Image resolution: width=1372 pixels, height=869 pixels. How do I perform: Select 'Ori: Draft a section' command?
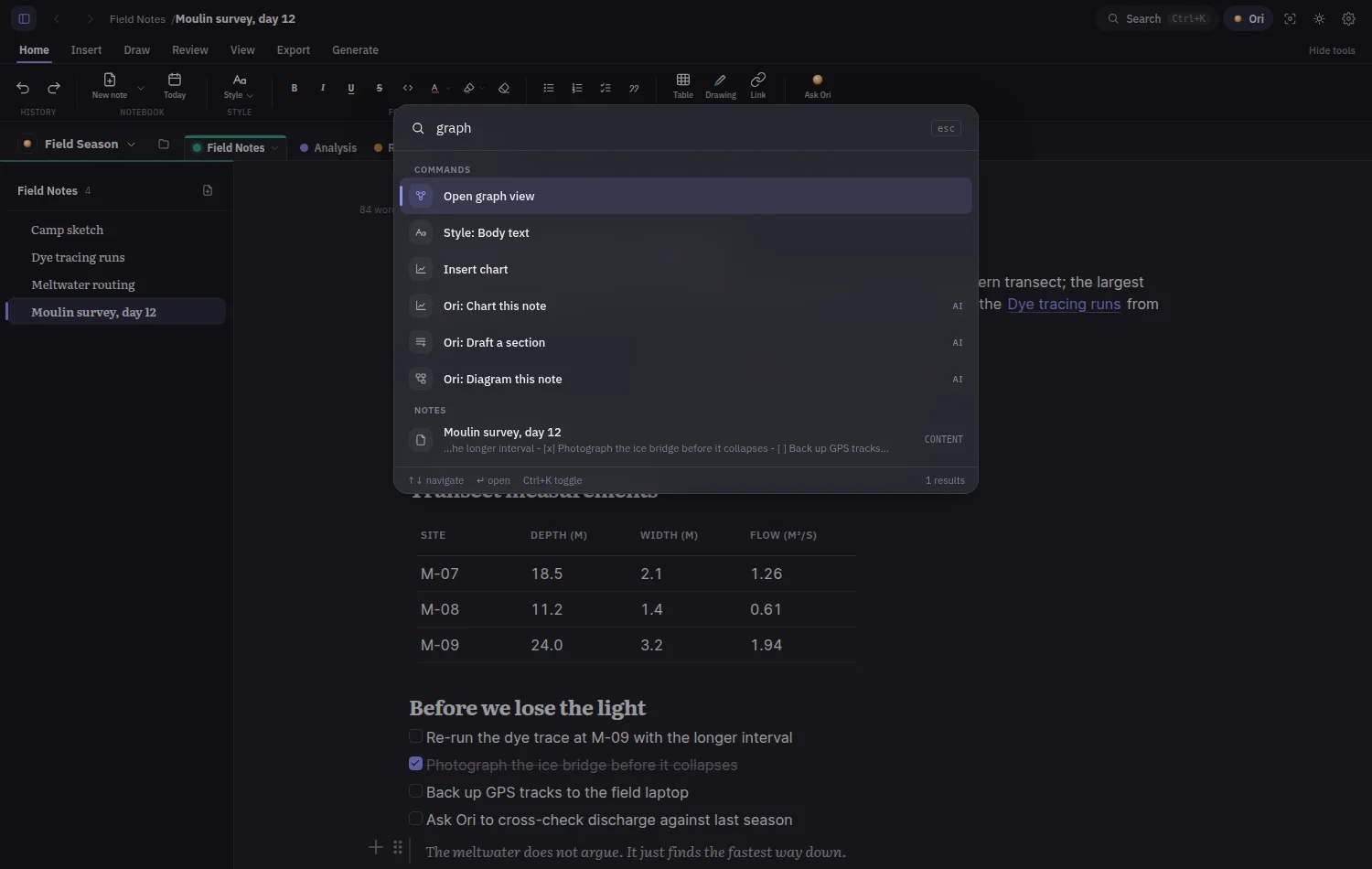[686, 342]
